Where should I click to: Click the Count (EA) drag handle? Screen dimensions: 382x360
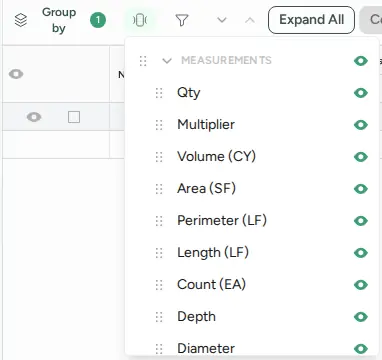159,285
